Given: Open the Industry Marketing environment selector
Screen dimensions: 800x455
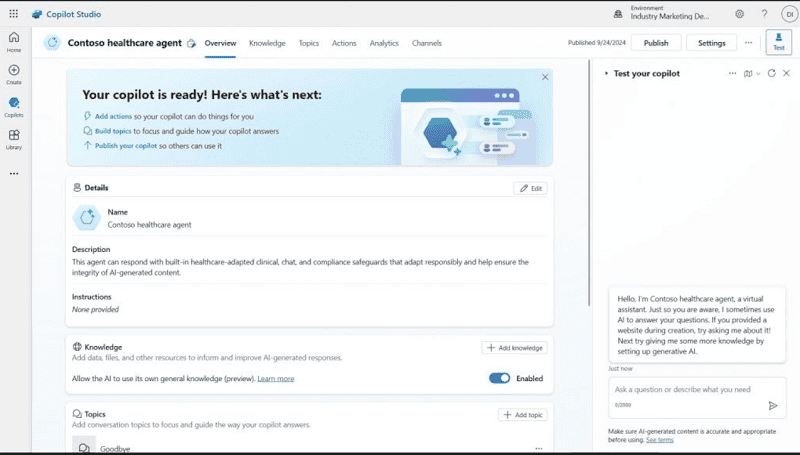Looking at the screenshot, I should point(669,13).
